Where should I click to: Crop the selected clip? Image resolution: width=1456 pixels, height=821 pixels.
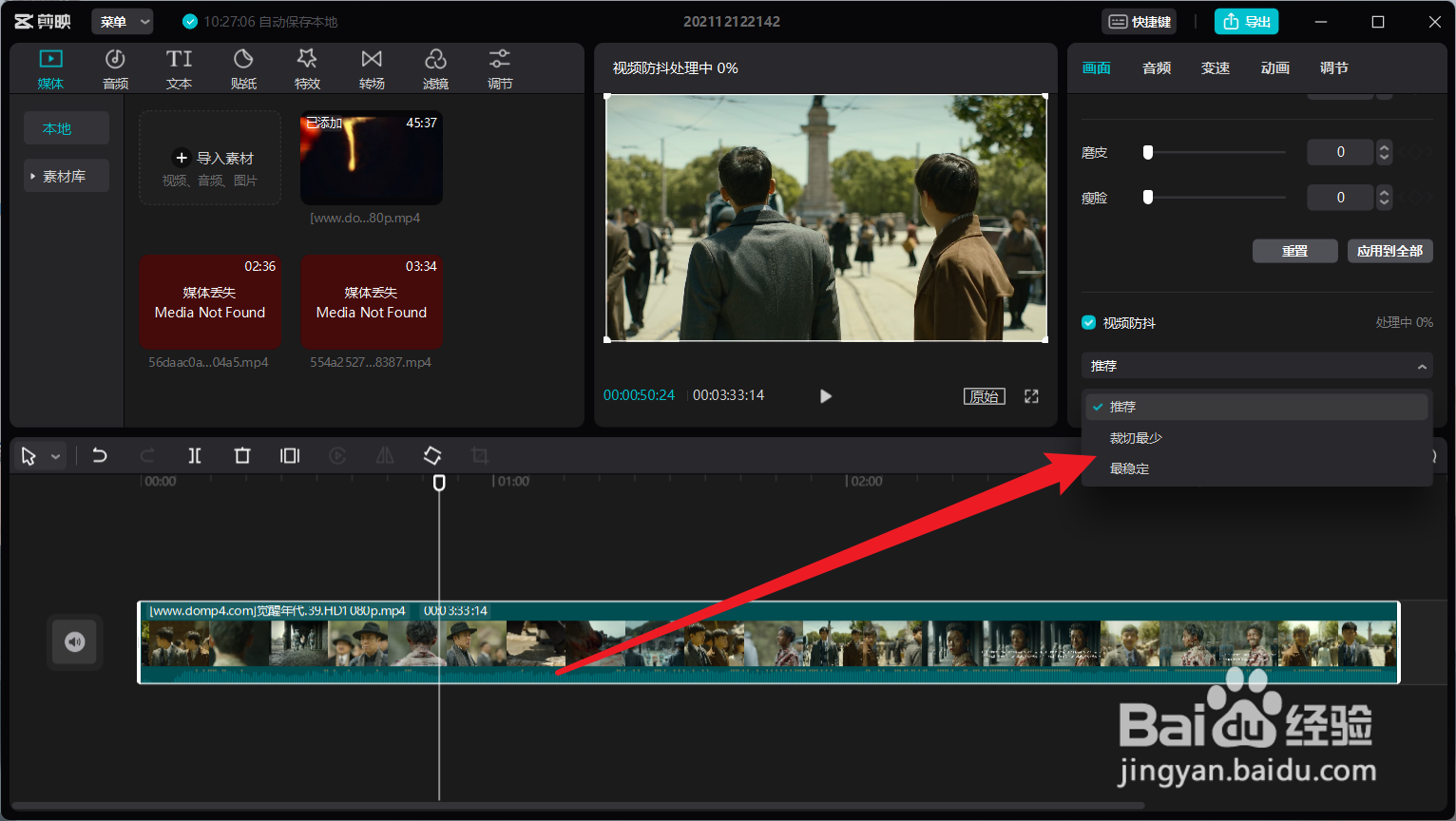(480, 456)
